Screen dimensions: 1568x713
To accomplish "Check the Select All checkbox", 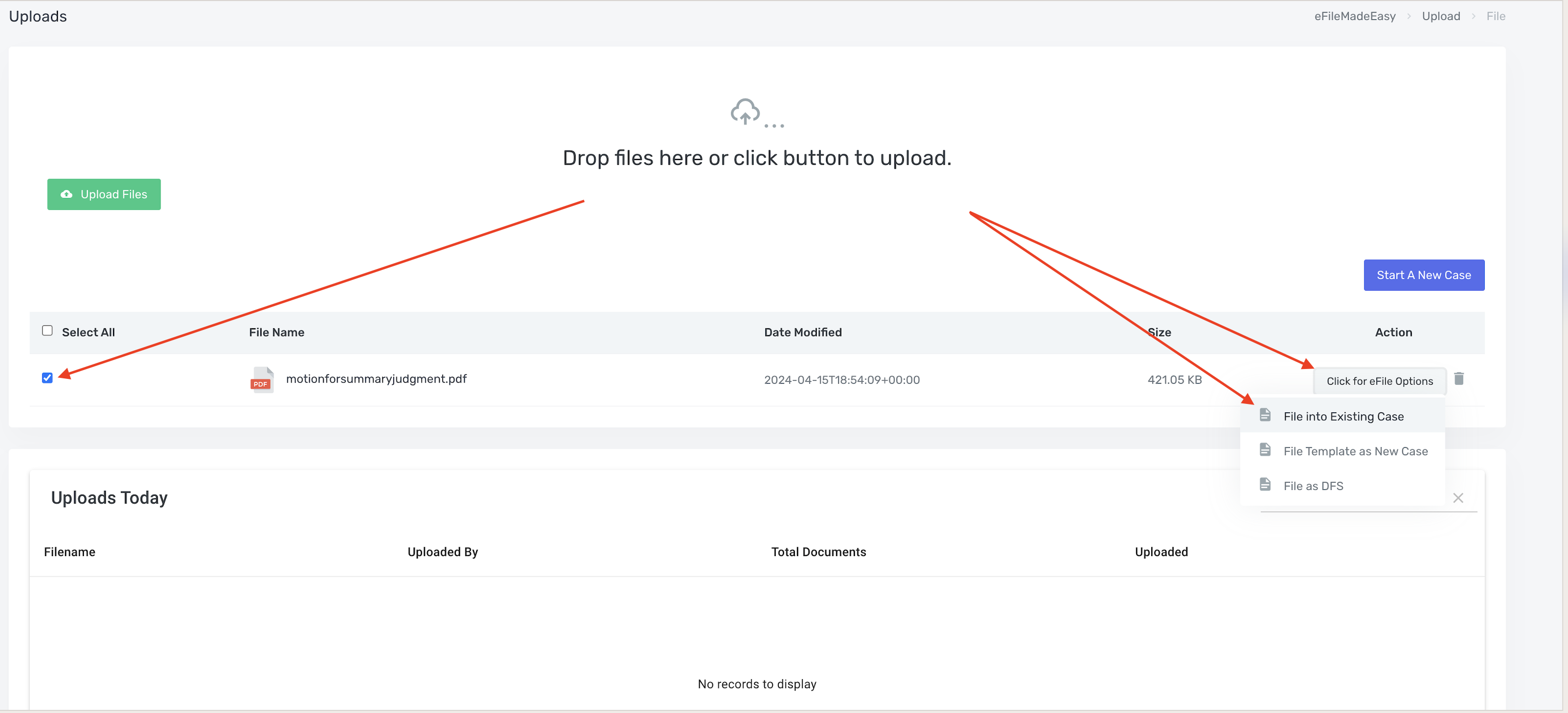I will [x=47, y=330].
